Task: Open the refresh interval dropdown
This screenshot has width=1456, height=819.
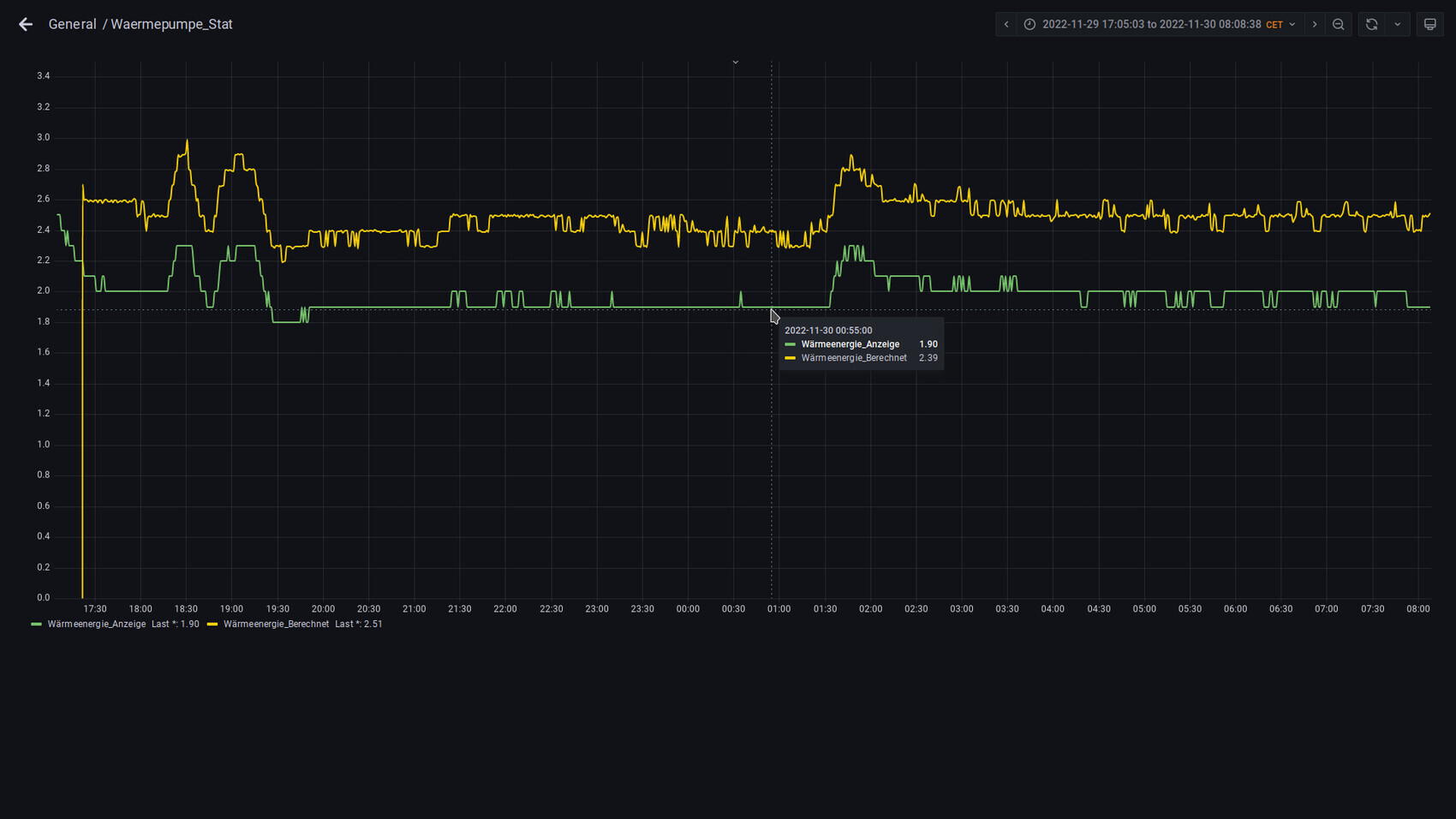Action: 1398,24
